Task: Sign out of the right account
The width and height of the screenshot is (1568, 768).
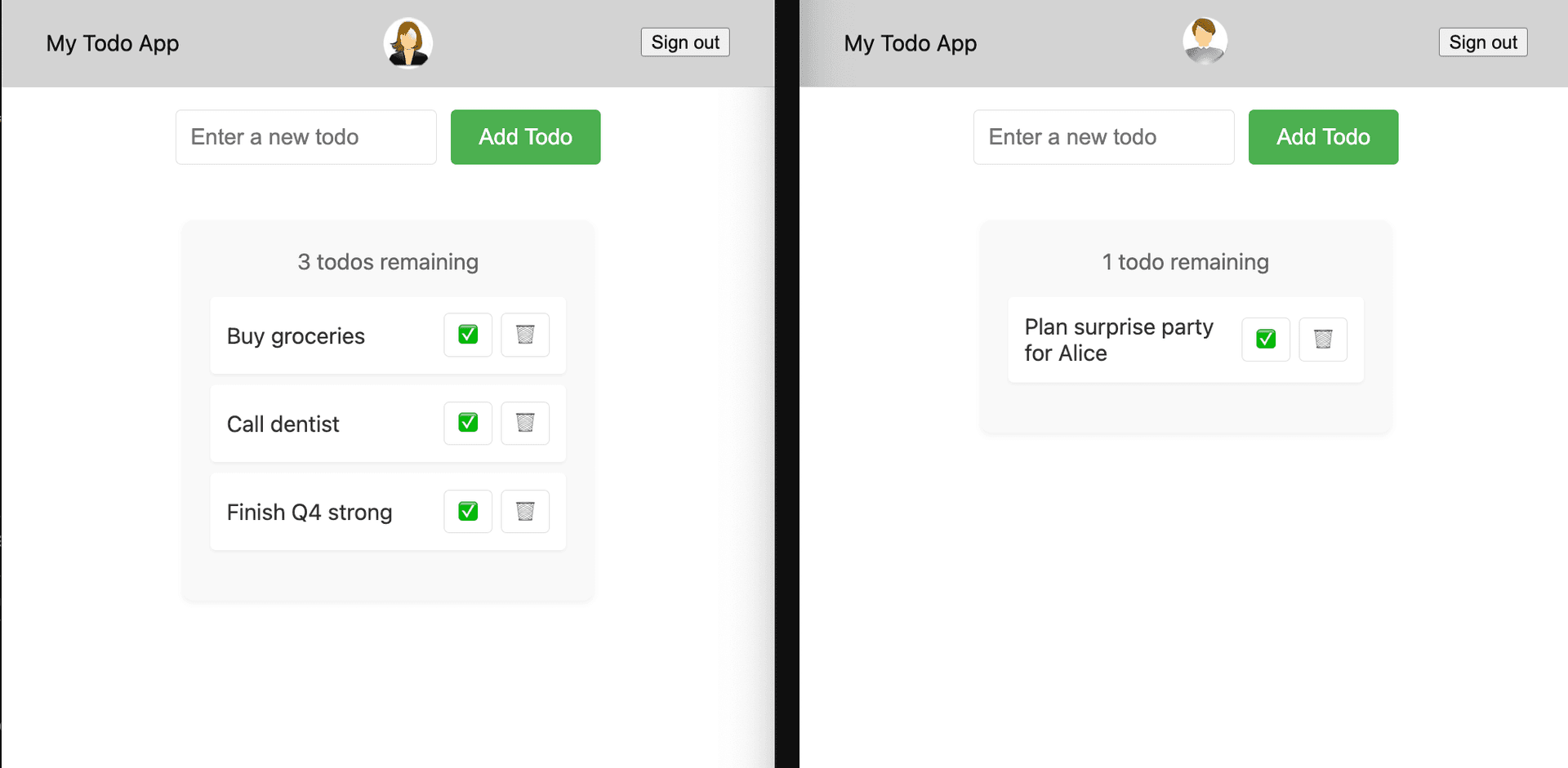Action: click(x=1482, y=42)
